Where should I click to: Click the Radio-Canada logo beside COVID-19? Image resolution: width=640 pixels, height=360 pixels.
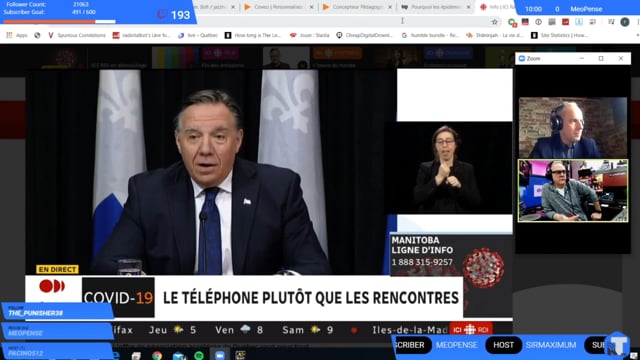point(52,287)
